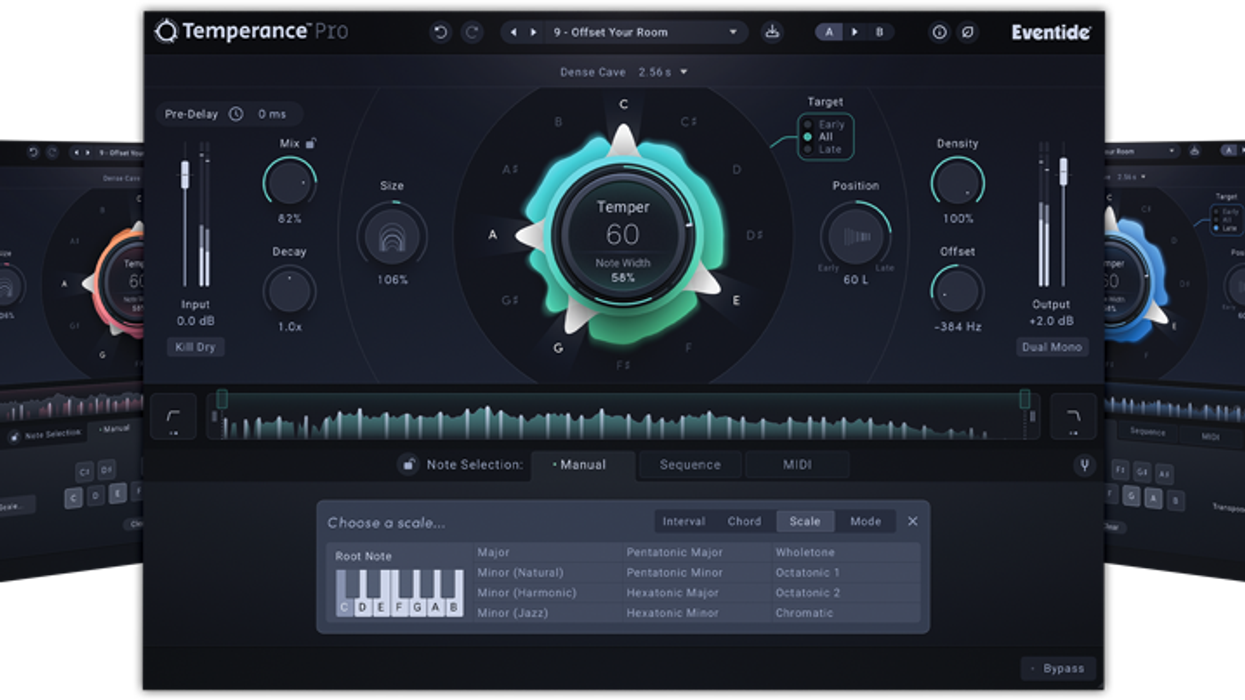
Task: Open the Dense Cave reverb type dropdown
Action: pyautogui.click(x=620, y=71)
